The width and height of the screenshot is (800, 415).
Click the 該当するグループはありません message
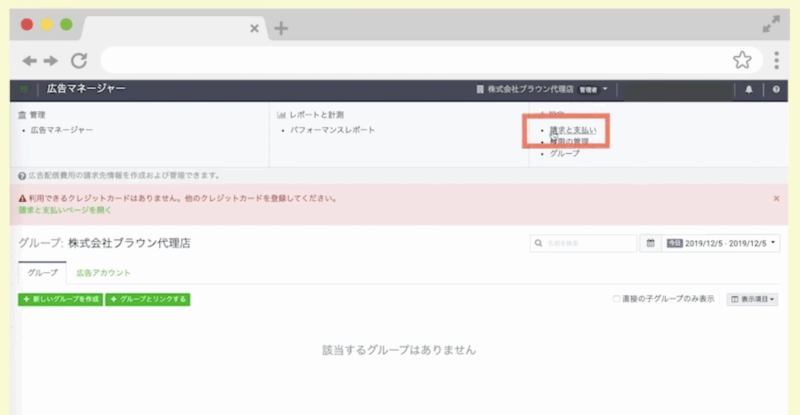(x=399, y=350)
